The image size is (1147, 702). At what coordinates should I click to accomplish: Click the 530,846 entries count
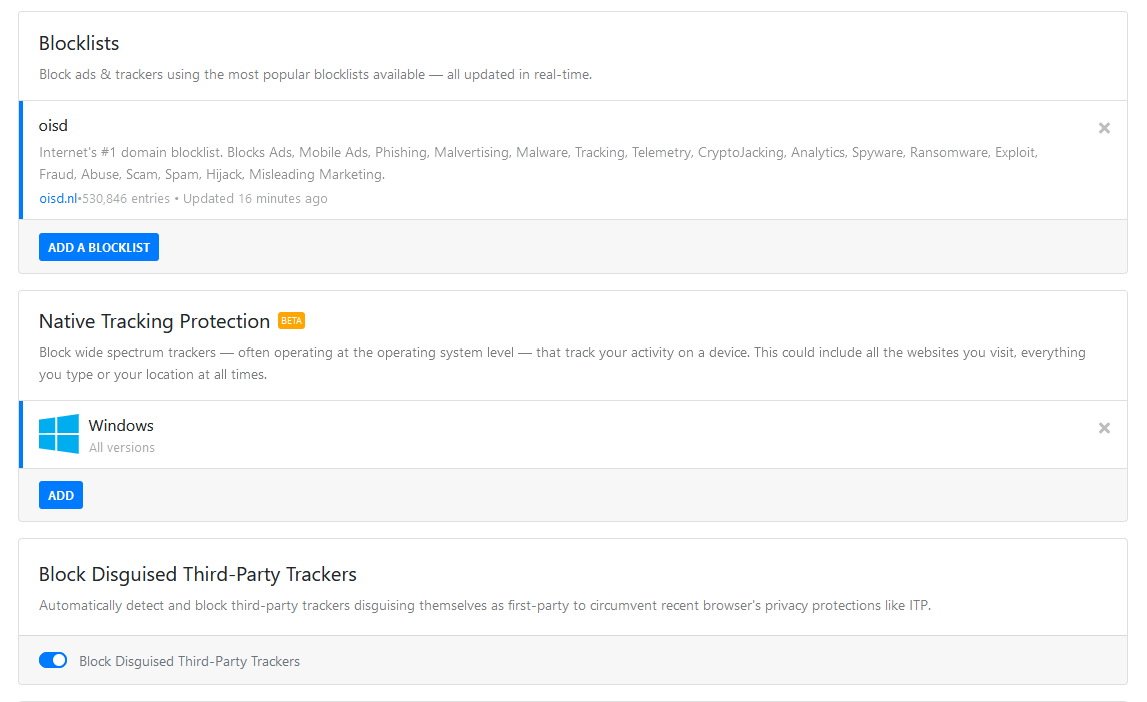(x=125, y=198)
